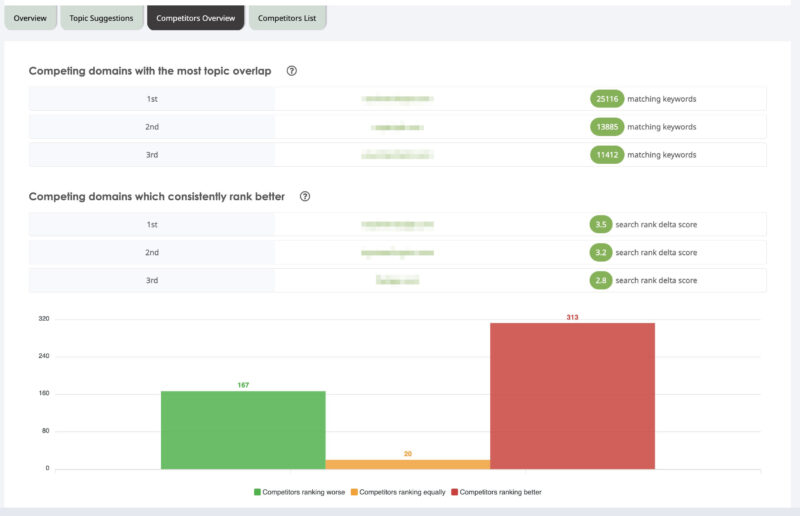The image size is (800, 516).
Task: Click help icon beside topic overlap heading
Action: [292, 71]
